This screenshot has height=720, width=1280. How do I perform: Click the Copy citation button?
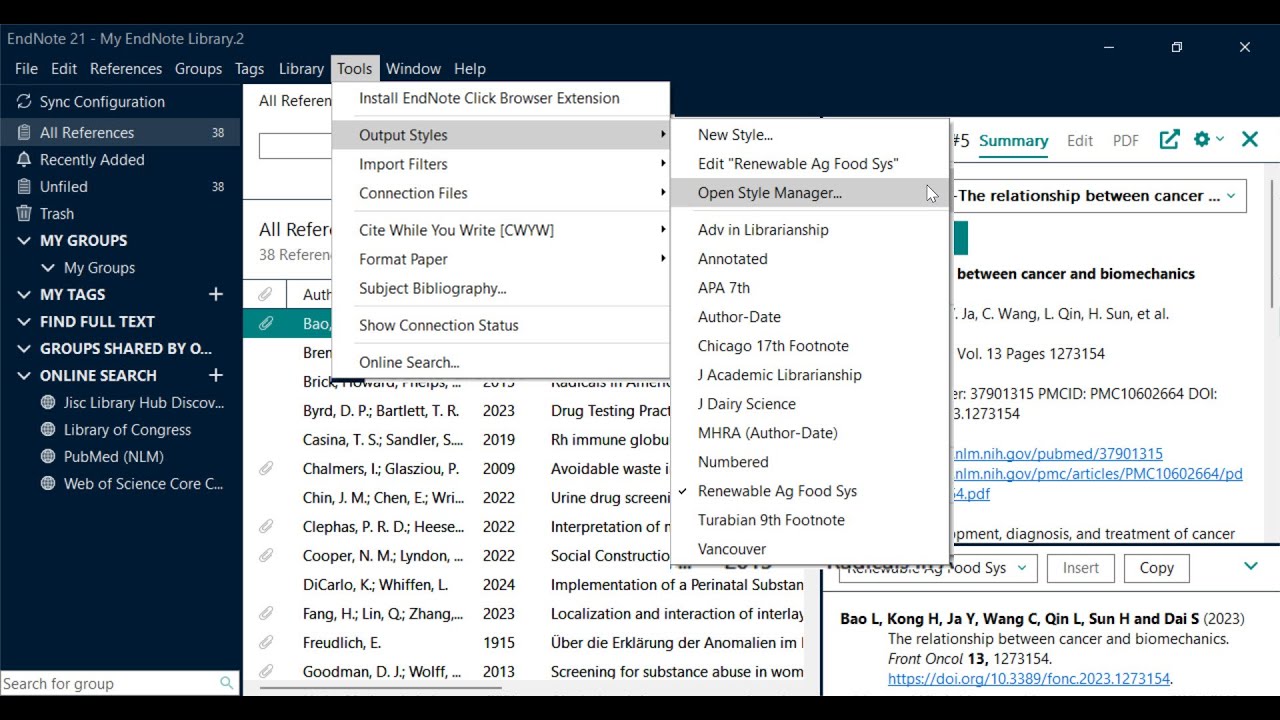[x=1157, y=568]
